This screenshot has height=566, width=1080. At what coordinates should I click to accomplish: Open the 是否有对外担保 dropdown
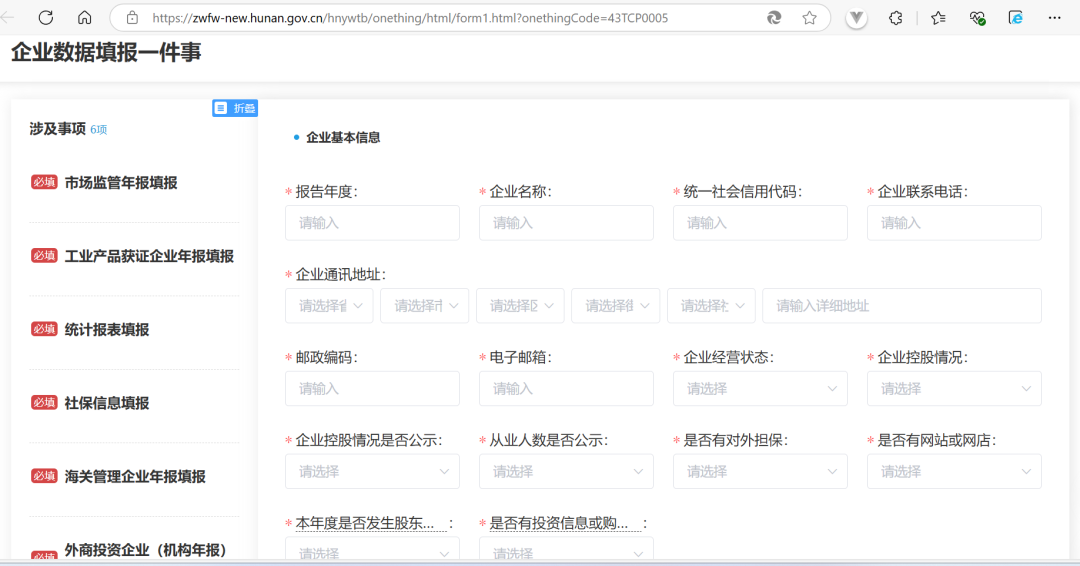click(760, 472)
